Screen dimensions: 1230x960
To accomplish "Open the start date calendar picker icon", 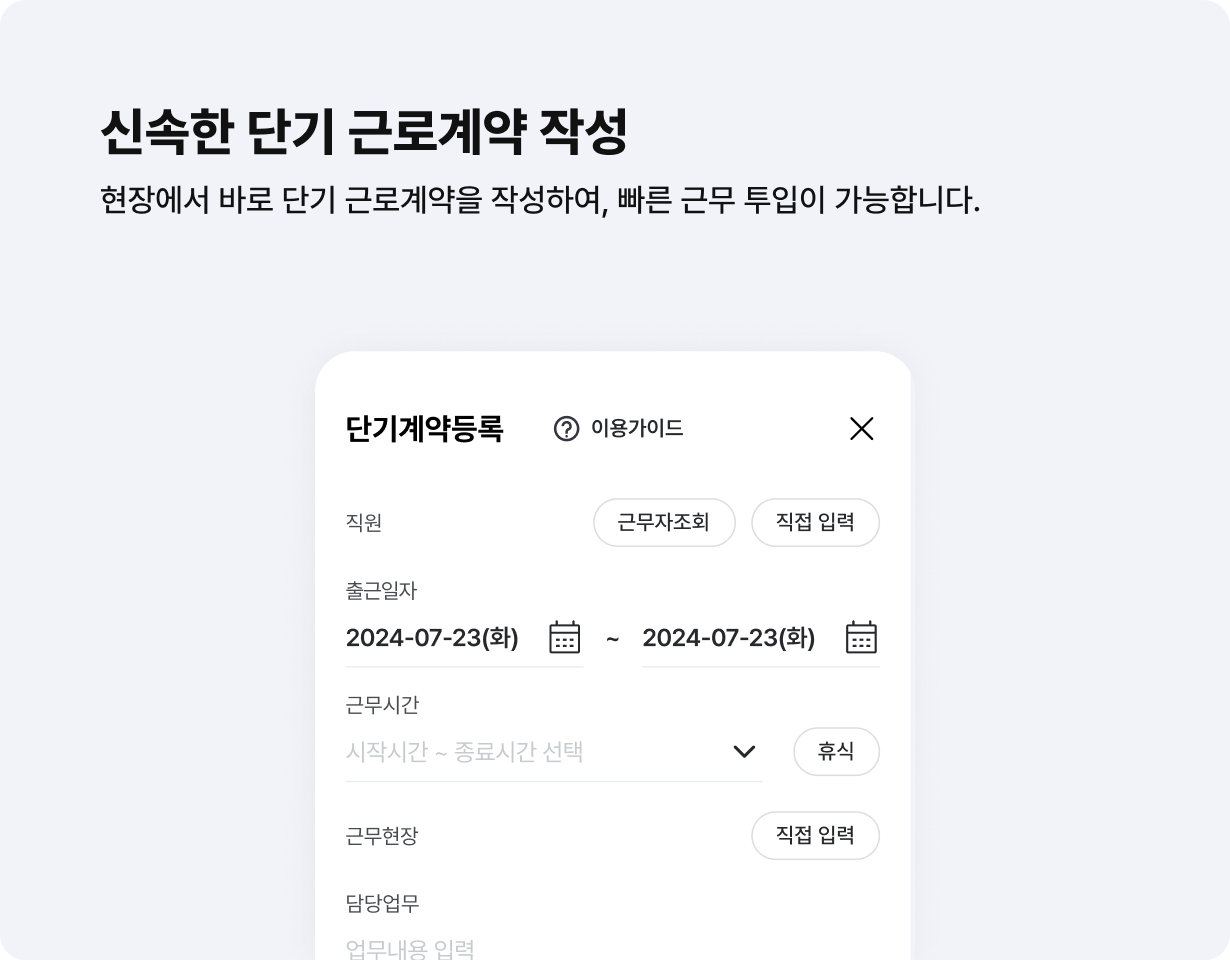I will [x=565, y=637].
